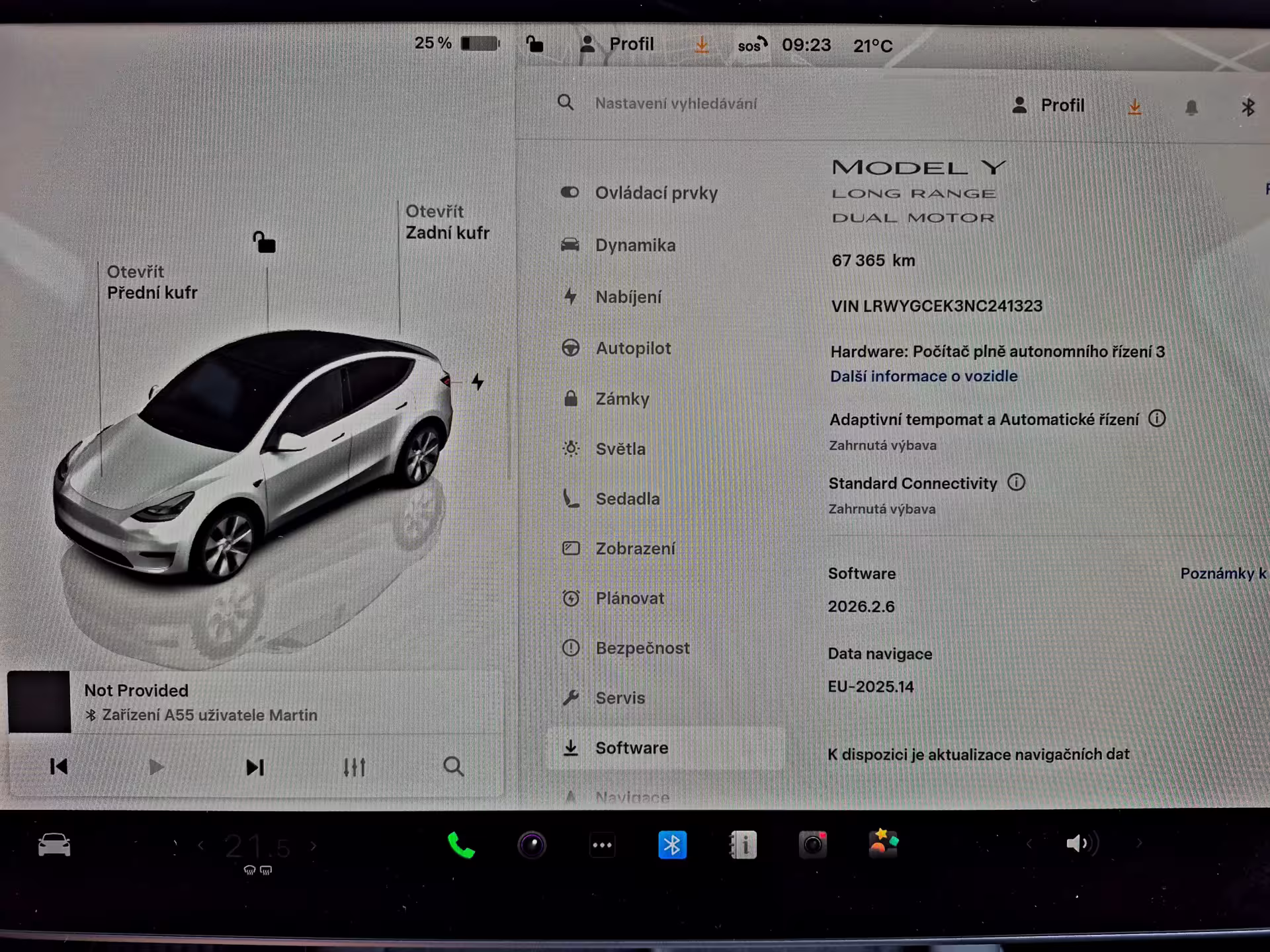The image size is (1270, 952).
Task: Tap the 09:23 clock in the status bar
Action: (x=806, y=45)
